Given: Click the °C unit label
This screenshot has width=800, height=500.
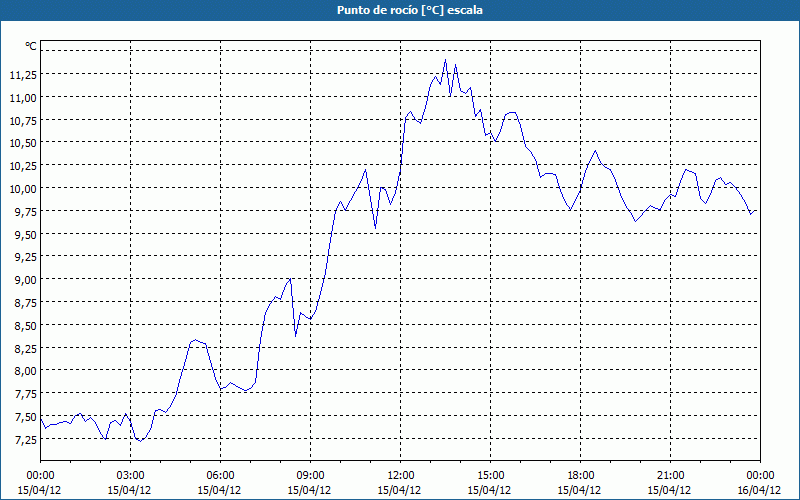Looking at the screenshot, I should [x=31, y=46].
